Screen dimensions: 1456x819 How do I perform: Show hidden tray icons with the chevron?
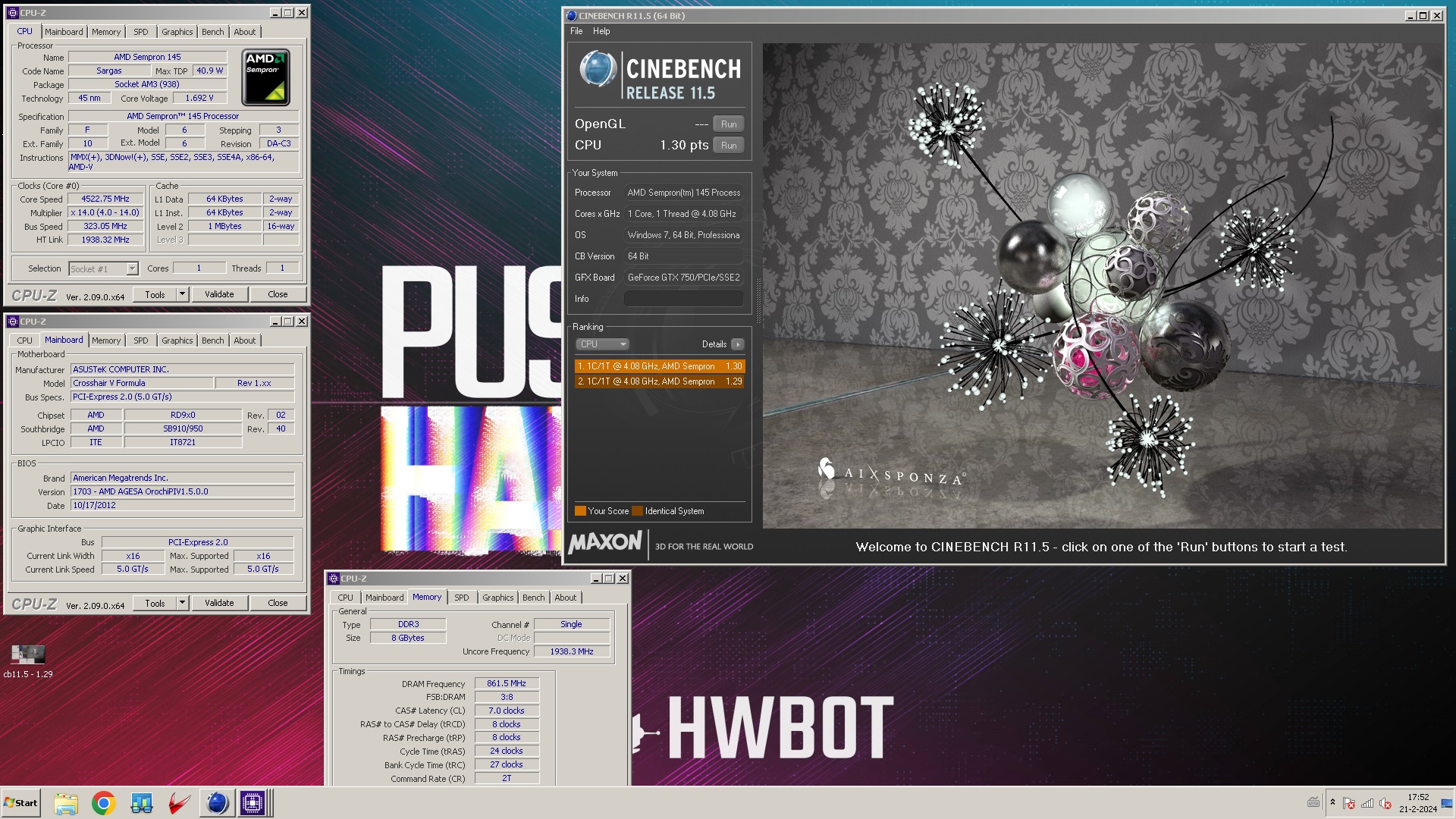(x=1332, y=802)
